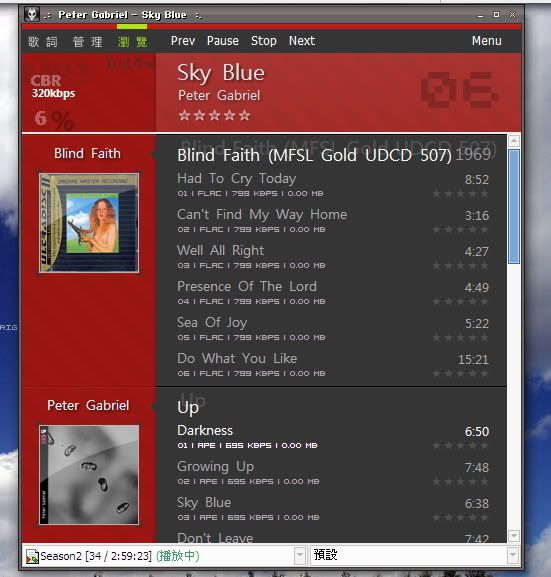Click the 1969 album year
Screen dimensions: 551x577
coord(473,155)
